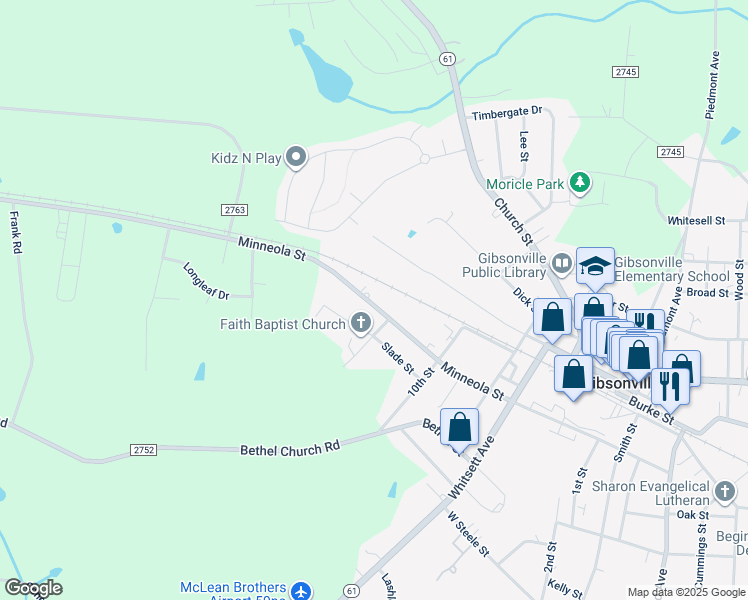Select the Faith Baptist Church cross marker

pyautogui.click(x=361, y=323)
